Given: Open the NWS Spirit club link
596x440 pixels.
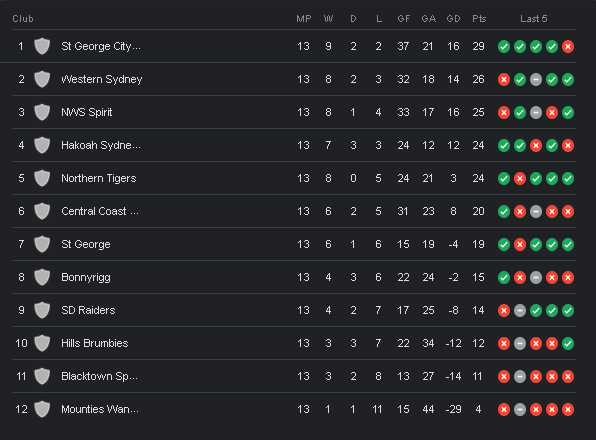Looking at the screenshot, I should (87, 112).
